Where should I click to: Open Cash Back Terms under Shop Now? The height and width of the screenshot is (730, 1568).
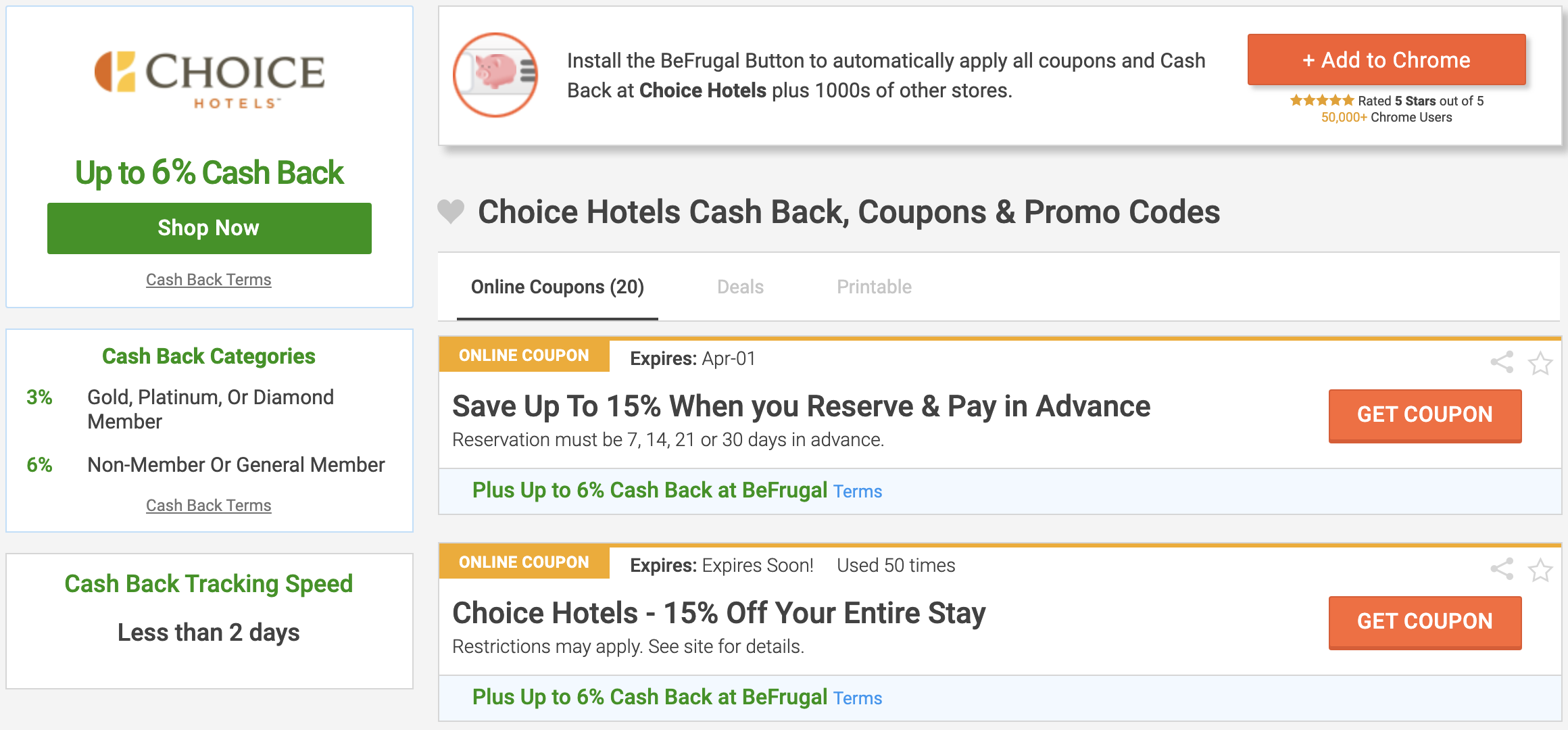point(209,280)
